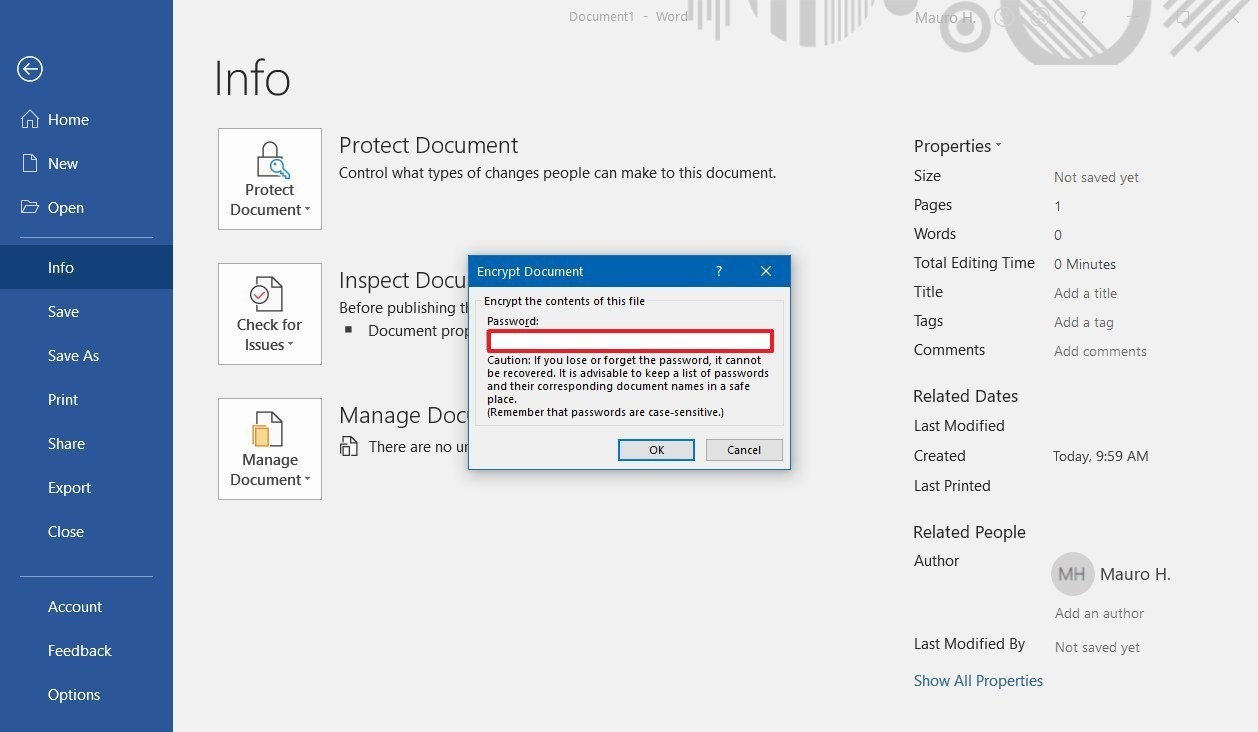Viewport: 1258px width, 732px height.
Task: Click into the Password input field
Action: 630,341
